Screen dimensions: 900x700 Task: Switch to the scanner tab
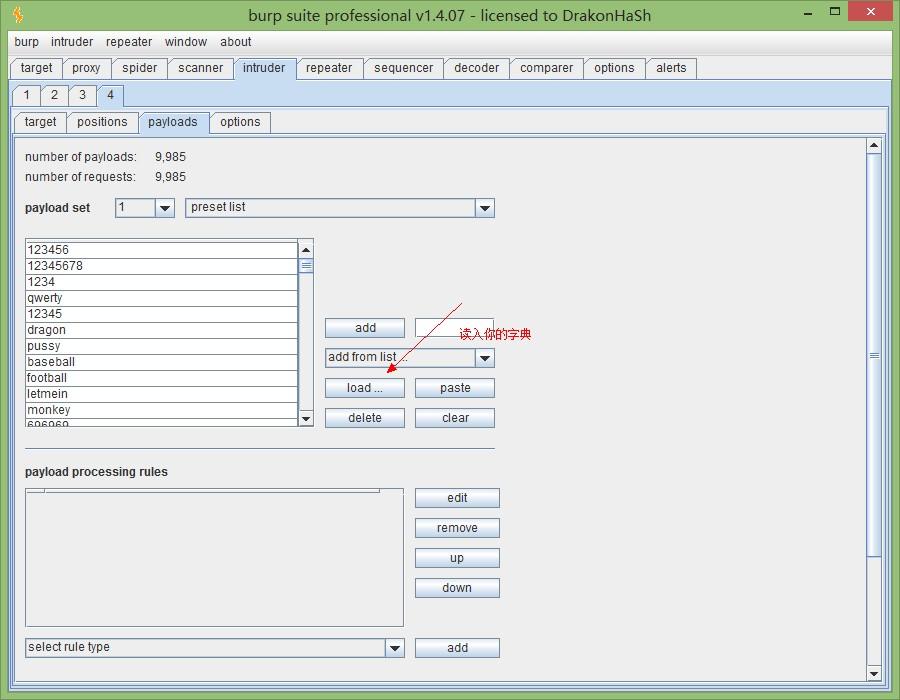[200, 68]
